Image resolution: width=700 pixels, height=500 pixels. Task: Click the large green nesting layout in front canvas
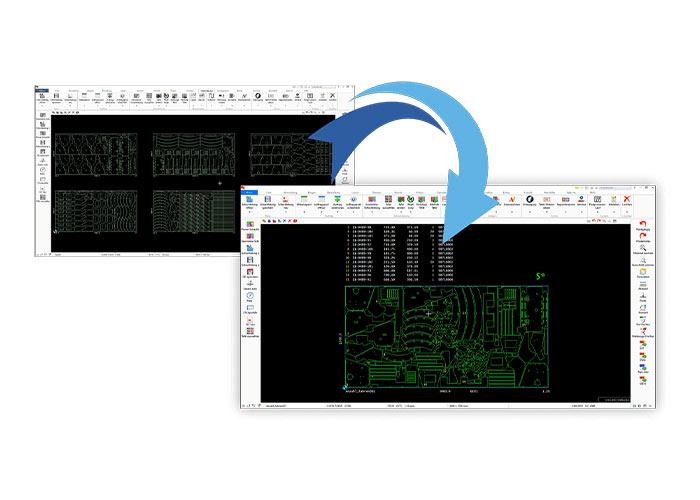pyautogui.click(x=447, y=337)
